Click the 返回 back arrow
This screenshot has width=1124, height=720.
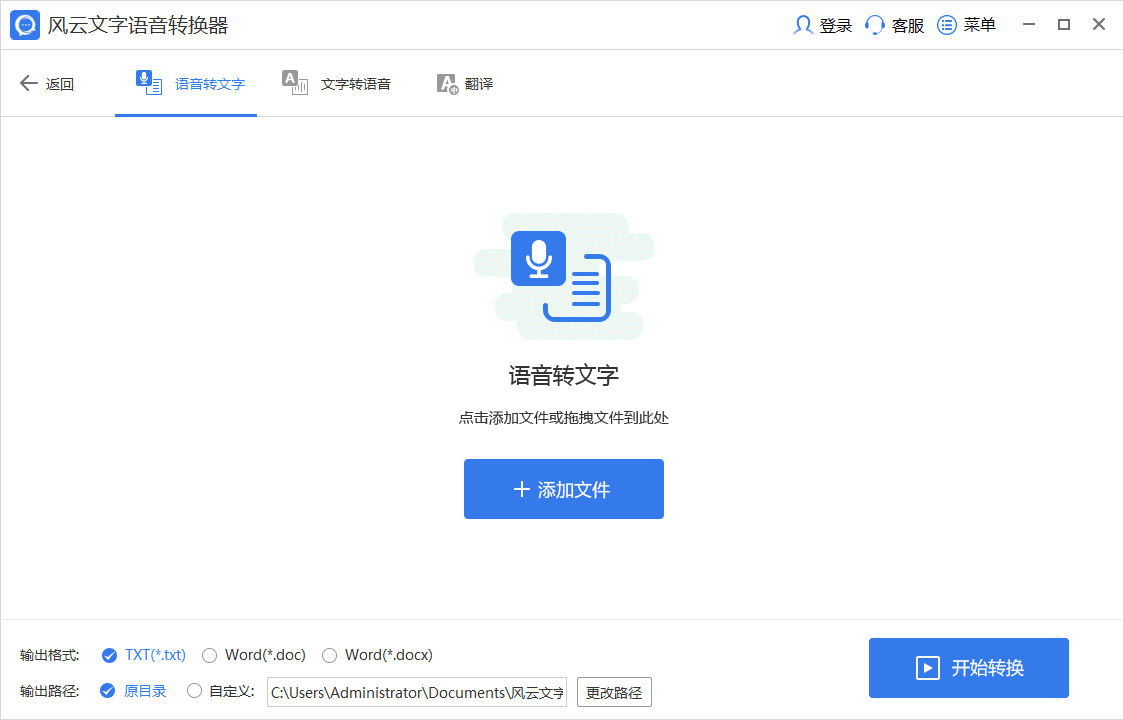pos(30,83)
